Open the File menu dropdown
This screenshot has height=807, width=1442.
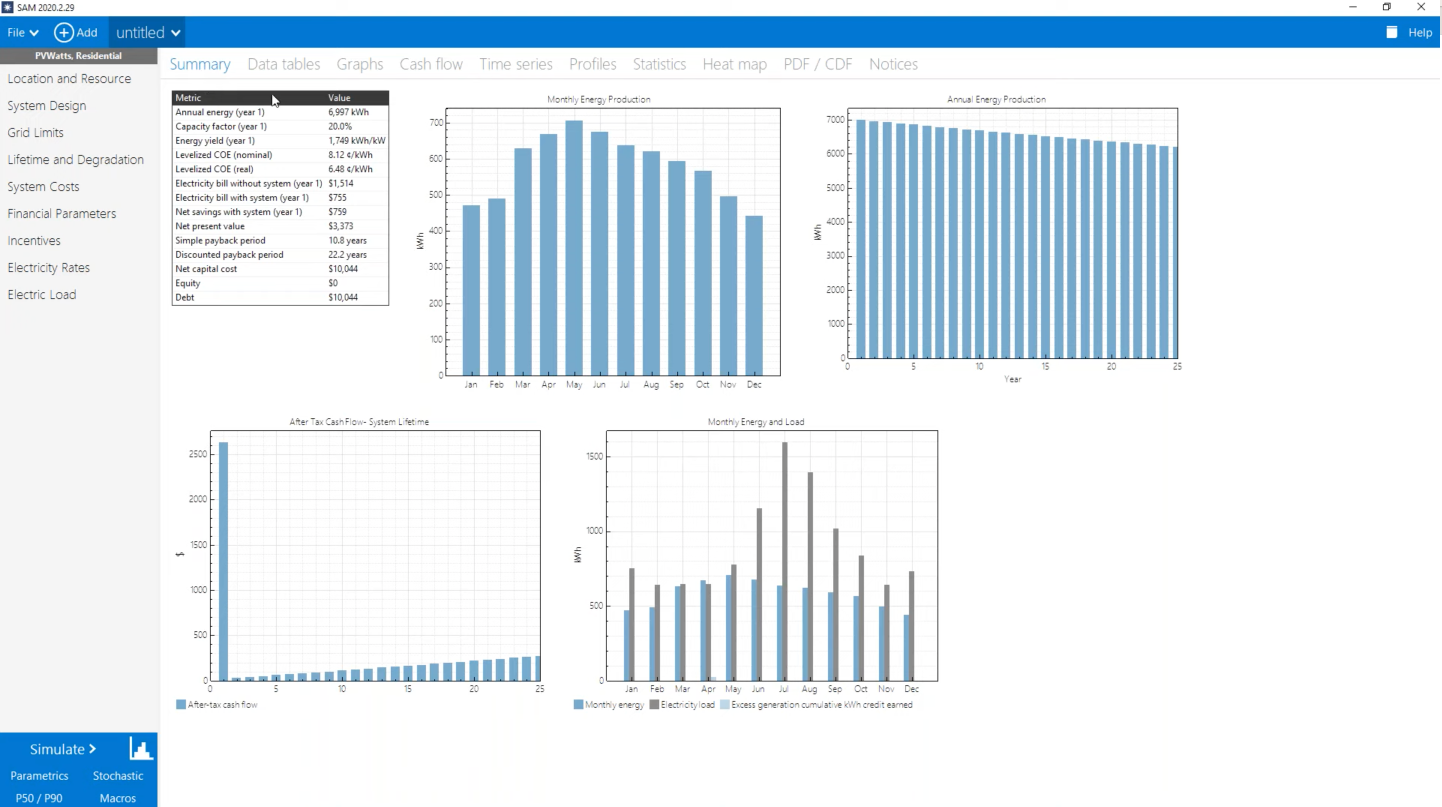(23, 33)
